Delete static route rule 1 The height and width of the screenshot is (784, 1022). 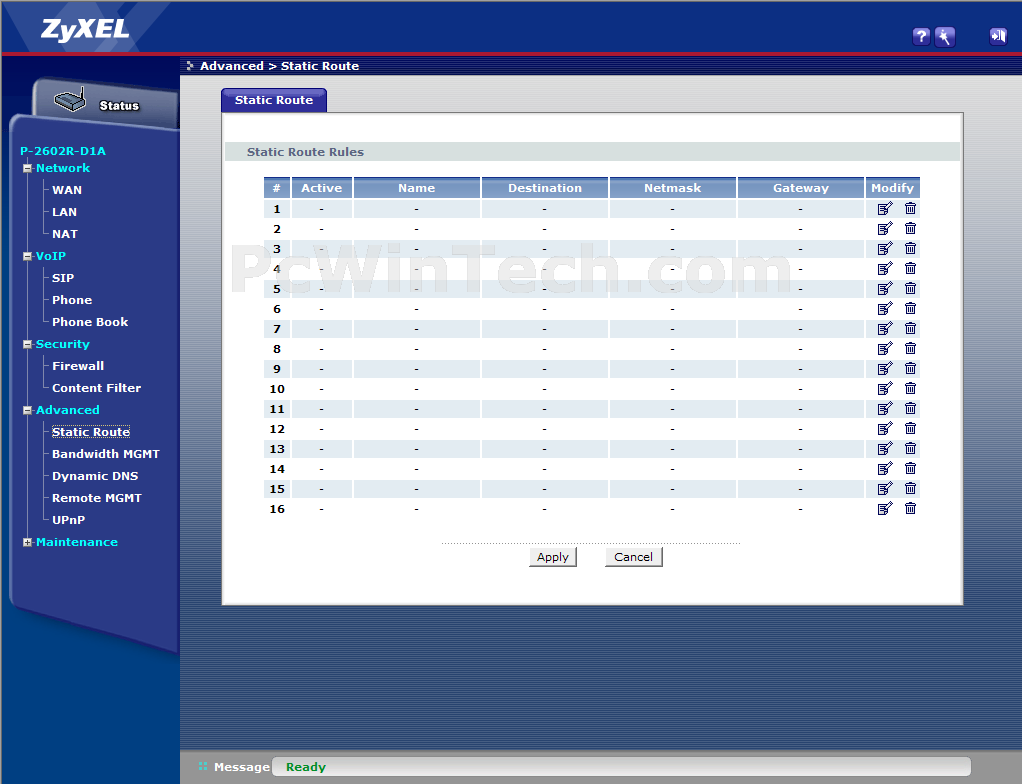[911, 209]
